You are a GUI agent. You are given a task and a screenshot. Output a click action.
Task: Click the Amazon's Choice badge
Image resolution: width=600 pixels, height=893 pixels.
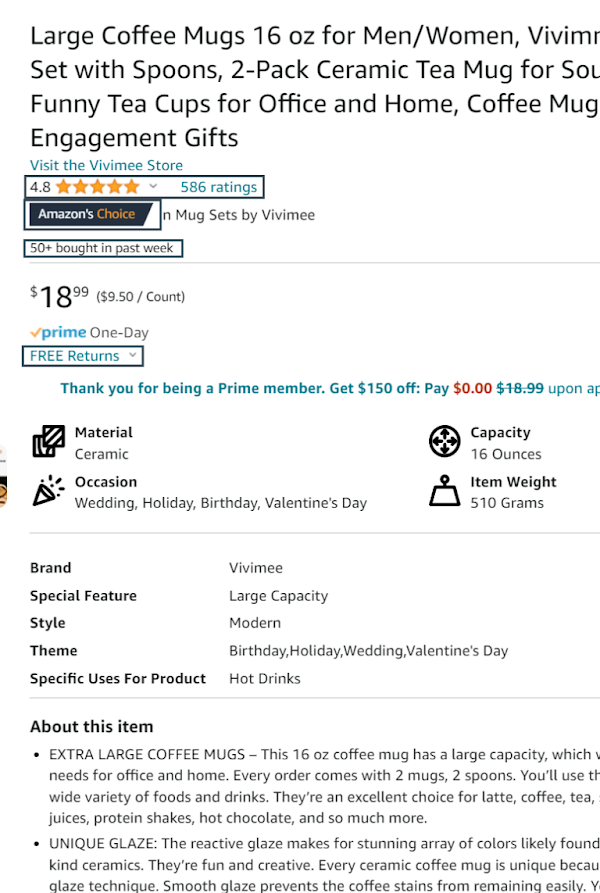[x=92, y=214]
